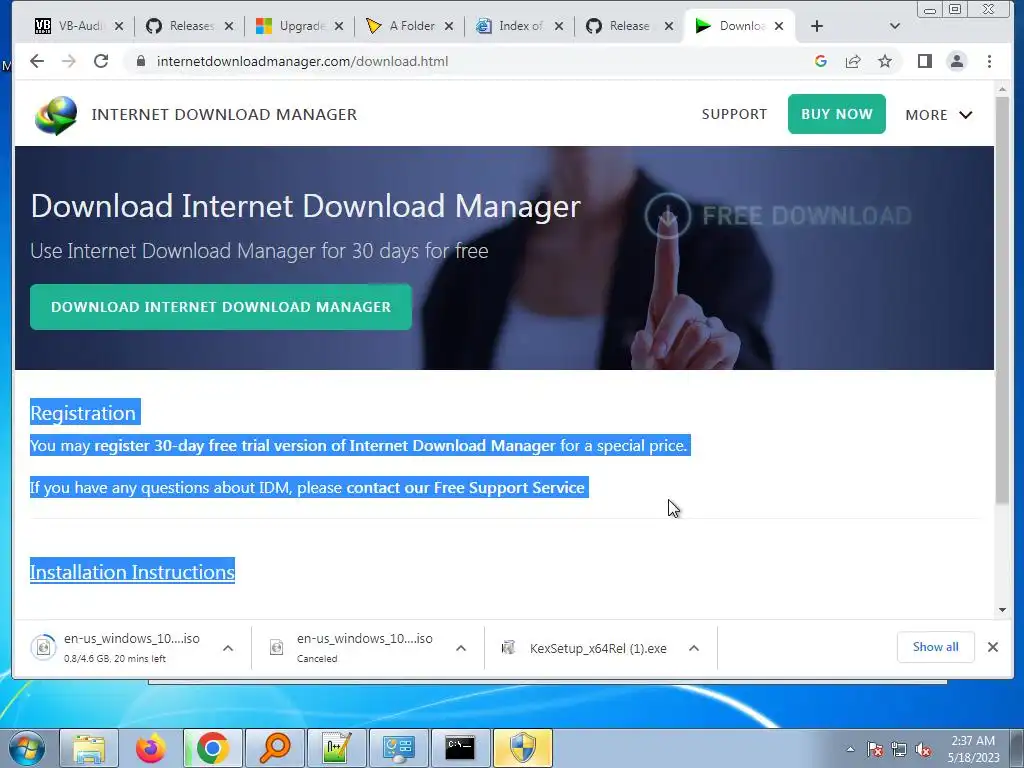The width and height of the screenshot is (1024, 768).
Task: Close the active Download tab
Action: click(779, 26)
